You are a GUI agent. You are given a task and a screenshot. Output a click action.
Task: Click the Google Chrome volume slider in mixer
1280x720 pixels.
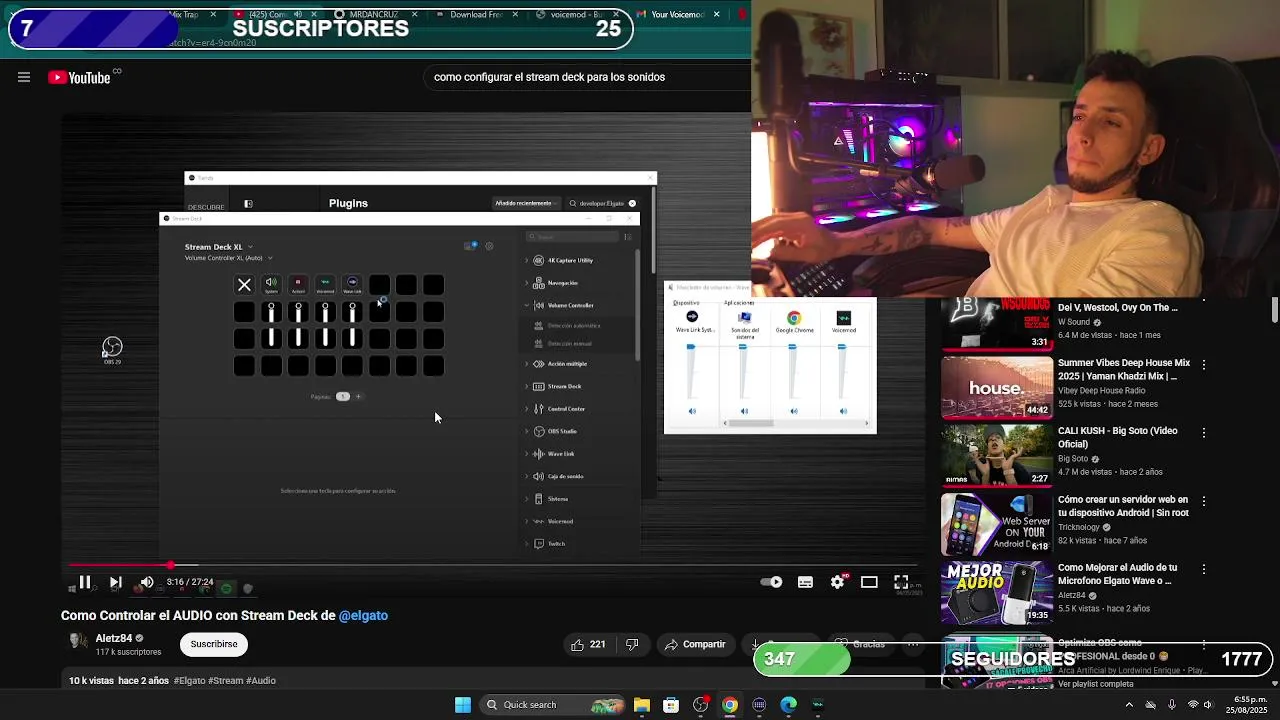pos(793,370)
